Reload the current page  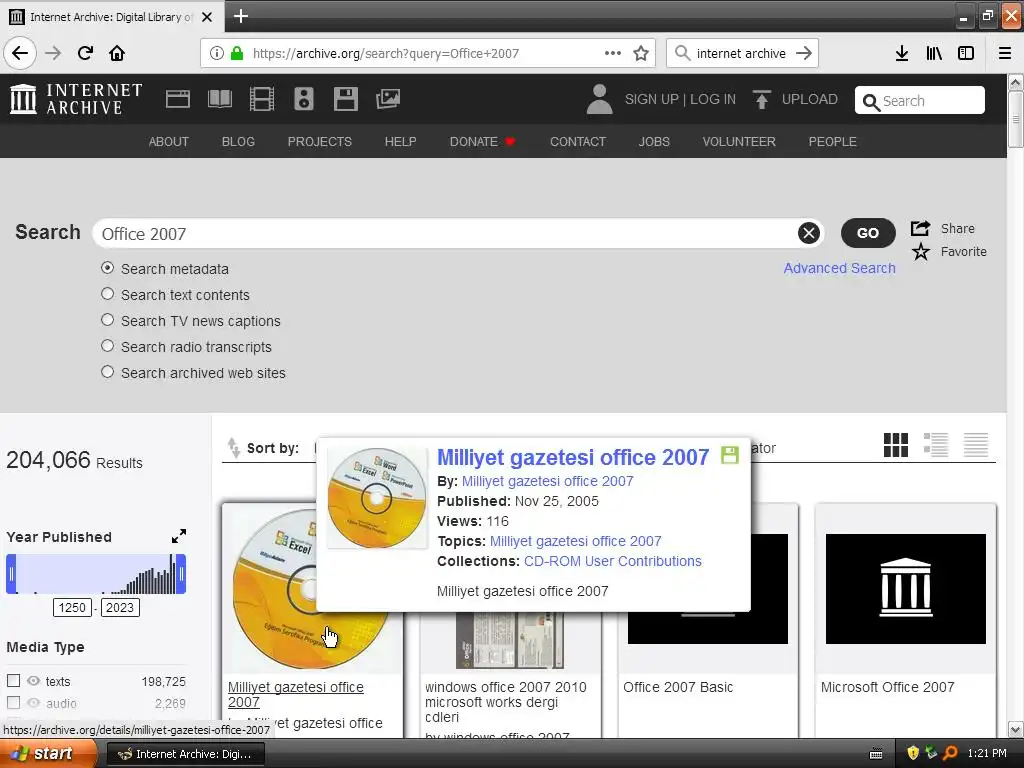point(85,53)
